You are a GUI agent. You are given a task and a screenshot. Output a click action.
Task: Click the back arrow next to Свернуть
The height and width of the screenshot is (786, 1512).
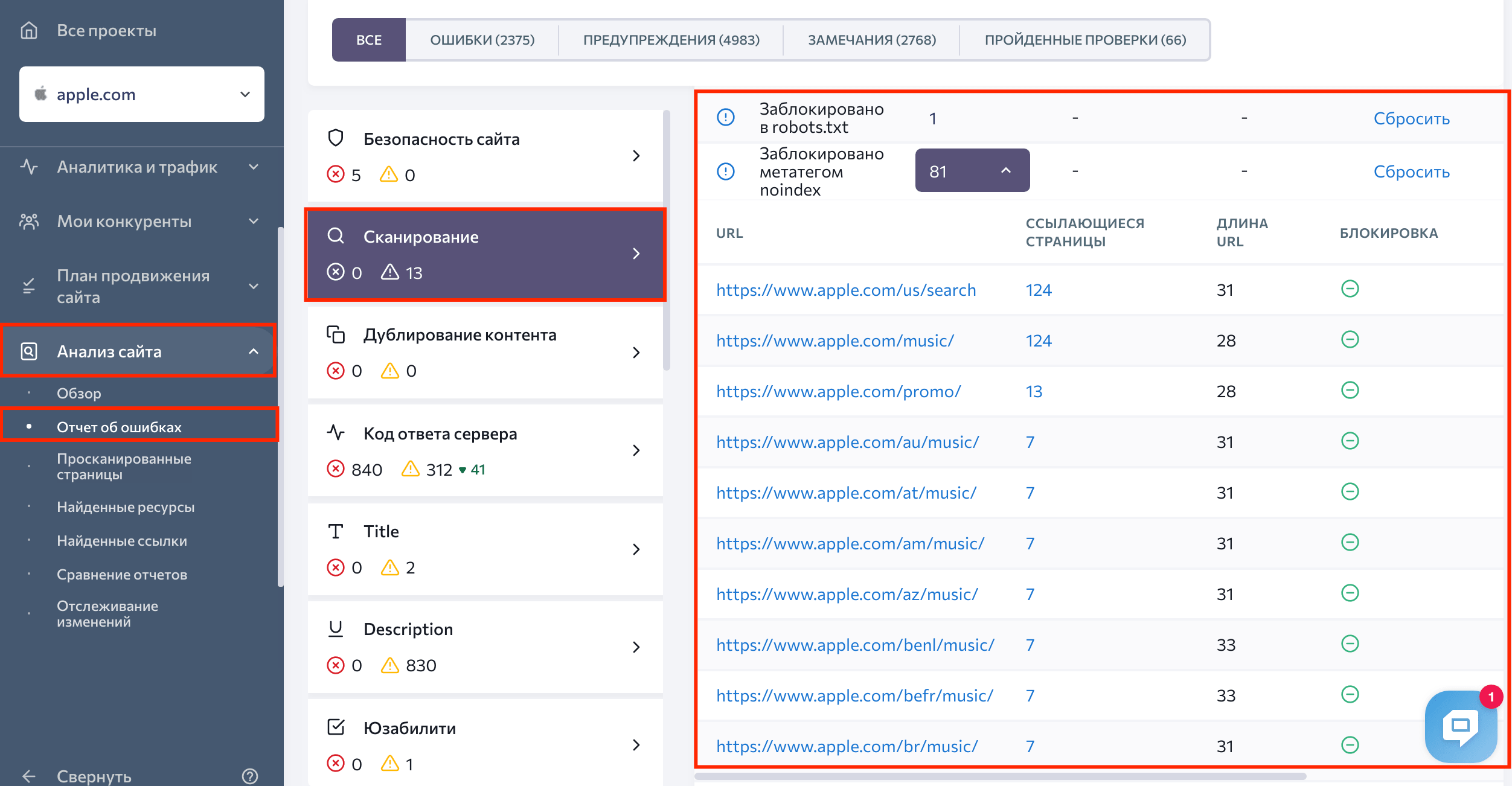29,776
